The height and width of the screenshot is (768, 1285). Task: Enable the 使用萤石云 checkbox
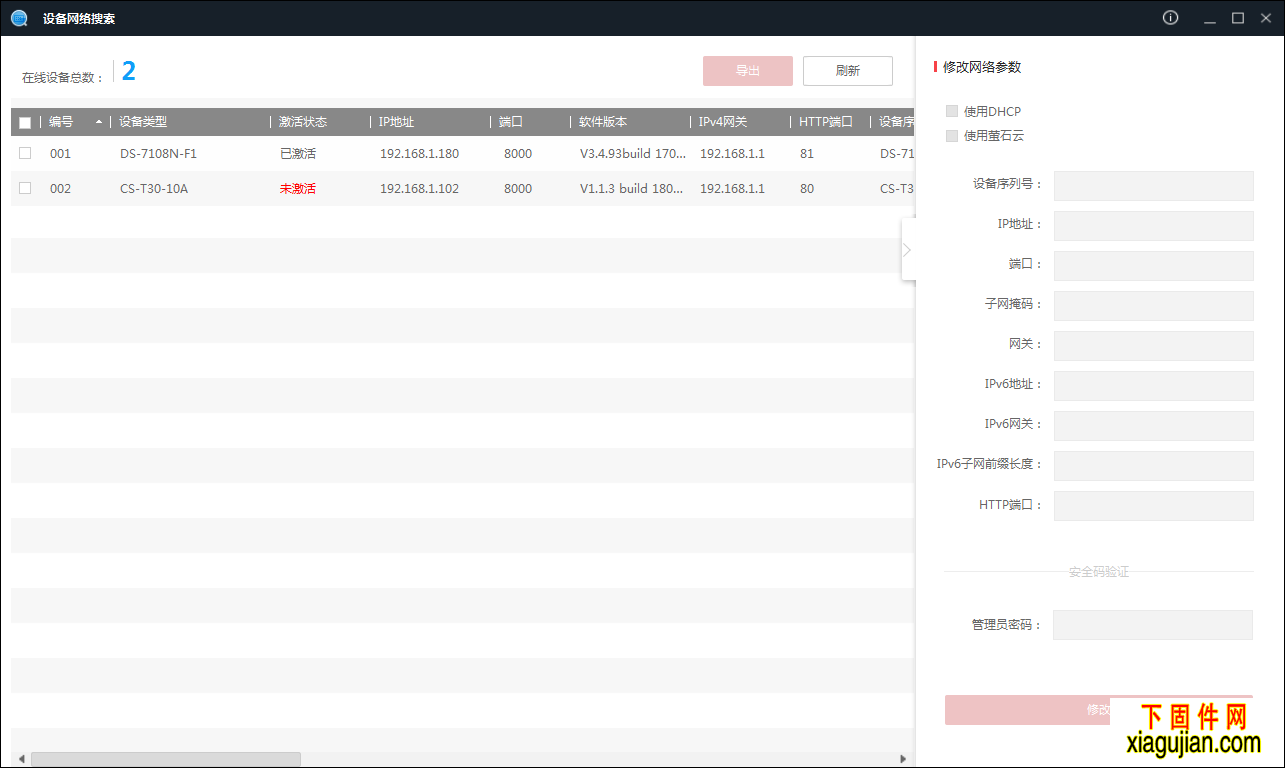pos(952,135)
